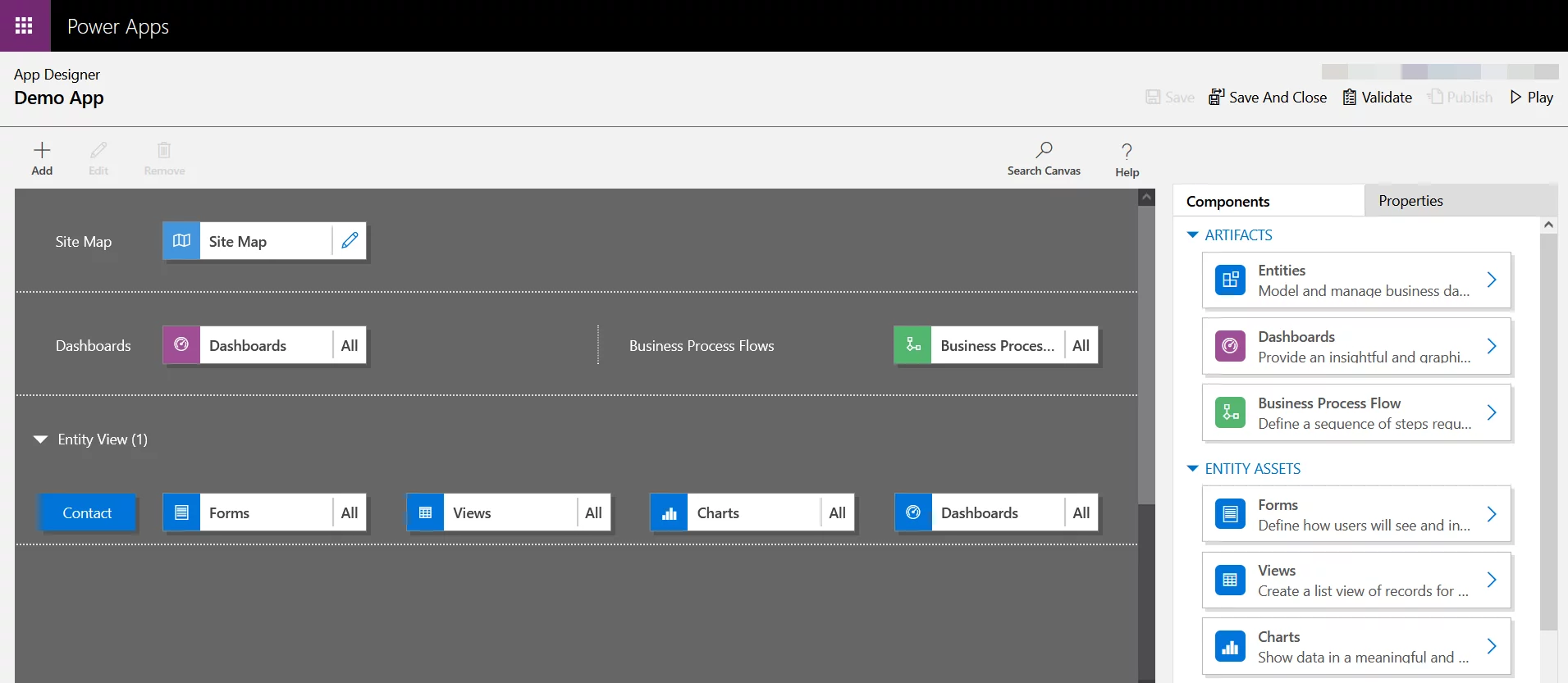Click the 'Business Proces...' tile label
This screenshot has height=683, width=1568.
click(997, 345)
